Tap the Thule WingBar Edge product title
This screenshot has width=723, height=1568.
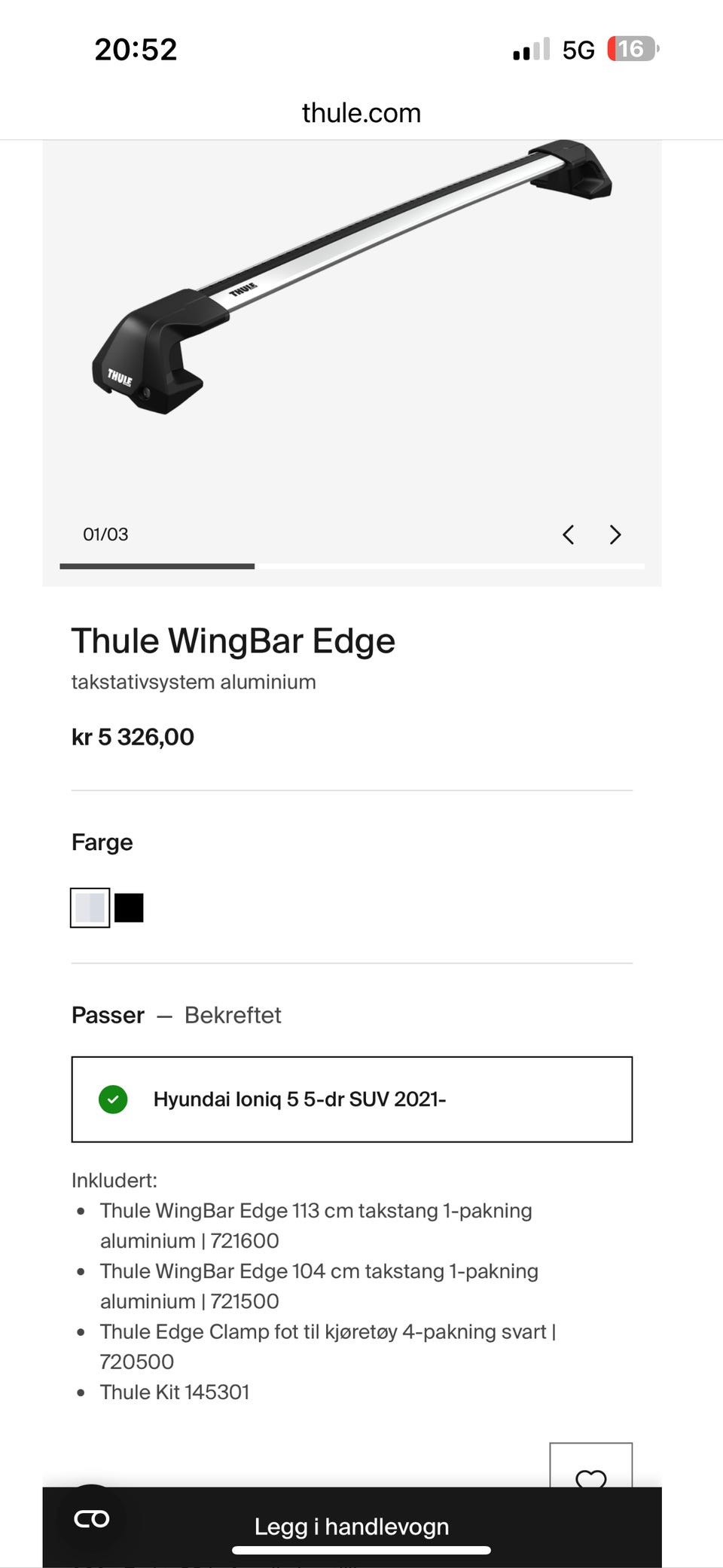233,641
